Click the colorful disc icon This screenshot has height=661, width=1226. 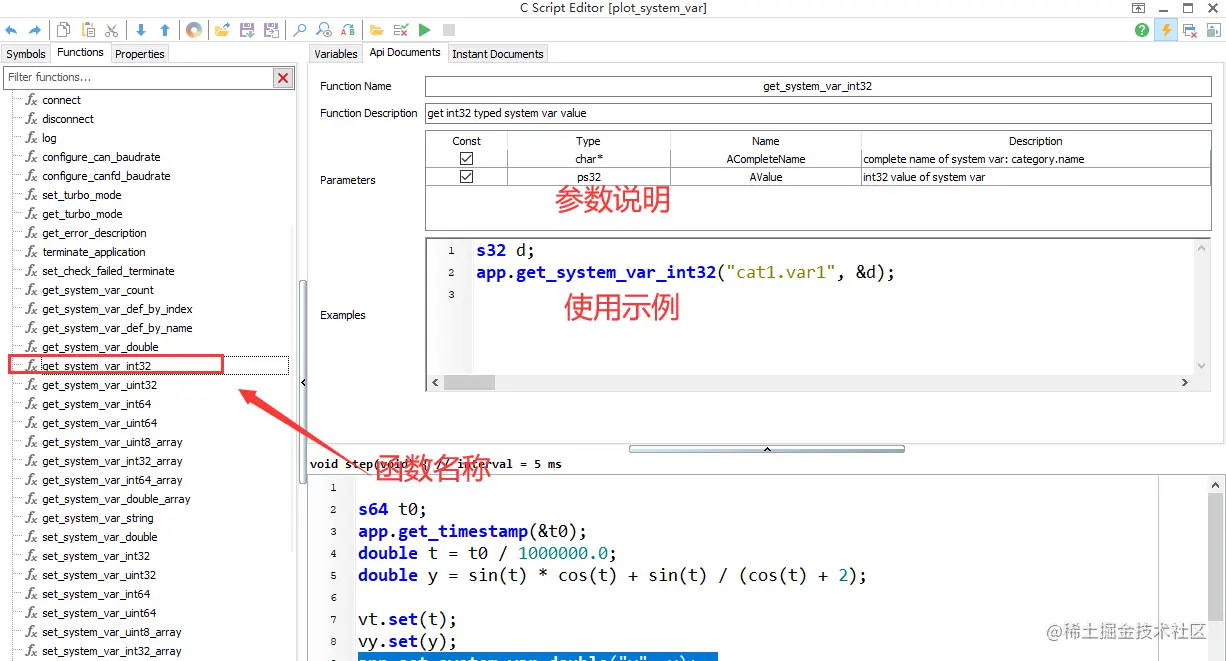click(194, 30)
